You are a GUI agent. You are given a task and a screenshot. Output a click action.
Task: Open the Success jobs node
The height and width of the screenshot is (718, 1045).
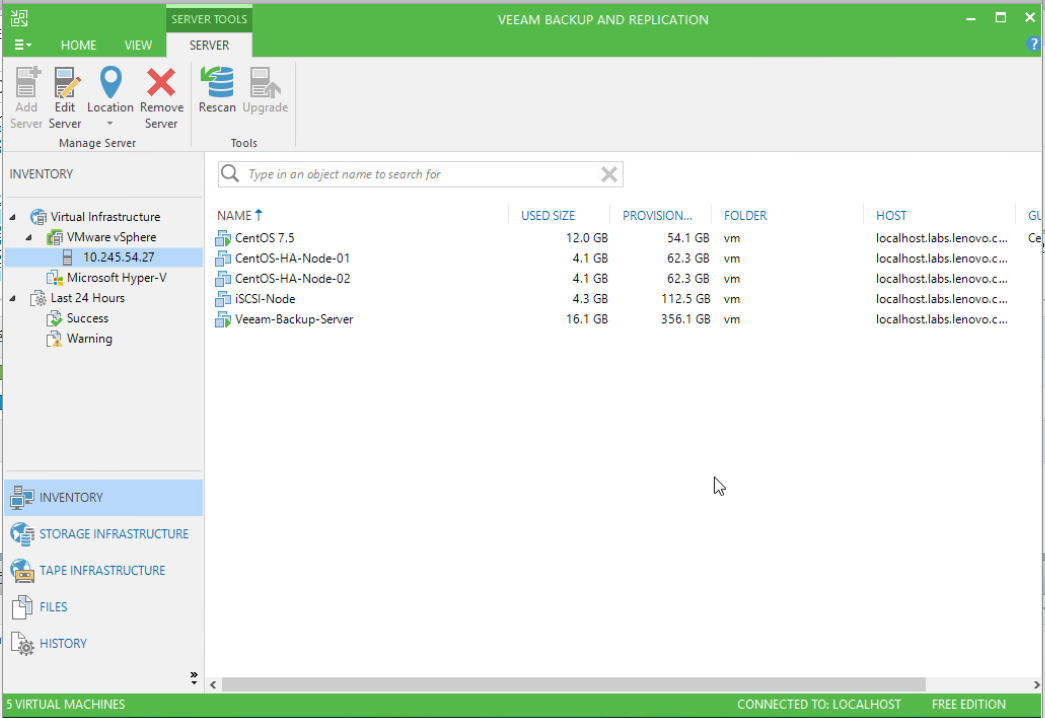(x=87, y=318)
